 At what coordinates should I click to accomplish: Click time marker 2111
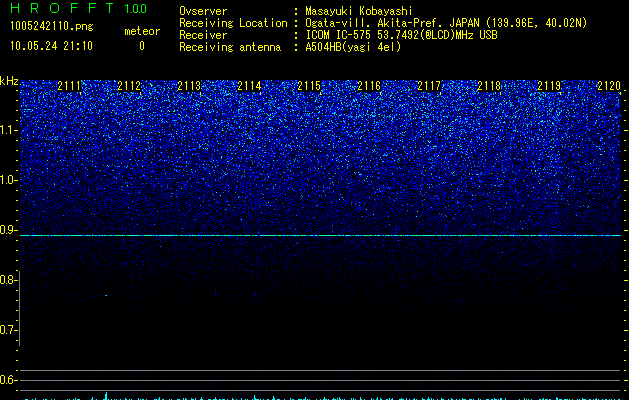click(69, 86)
